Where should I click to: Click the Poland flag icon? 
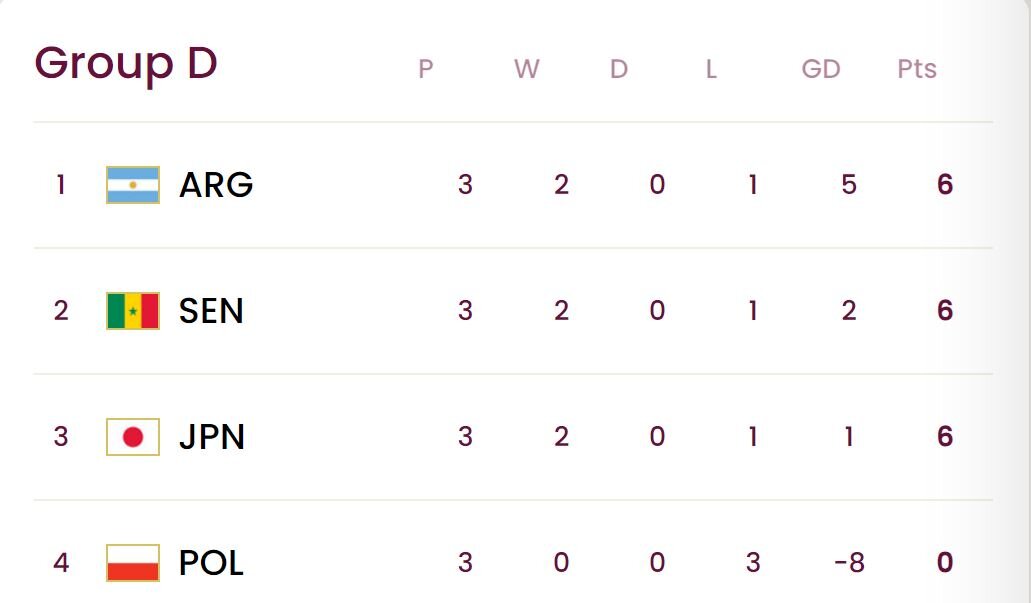[133, 563]
